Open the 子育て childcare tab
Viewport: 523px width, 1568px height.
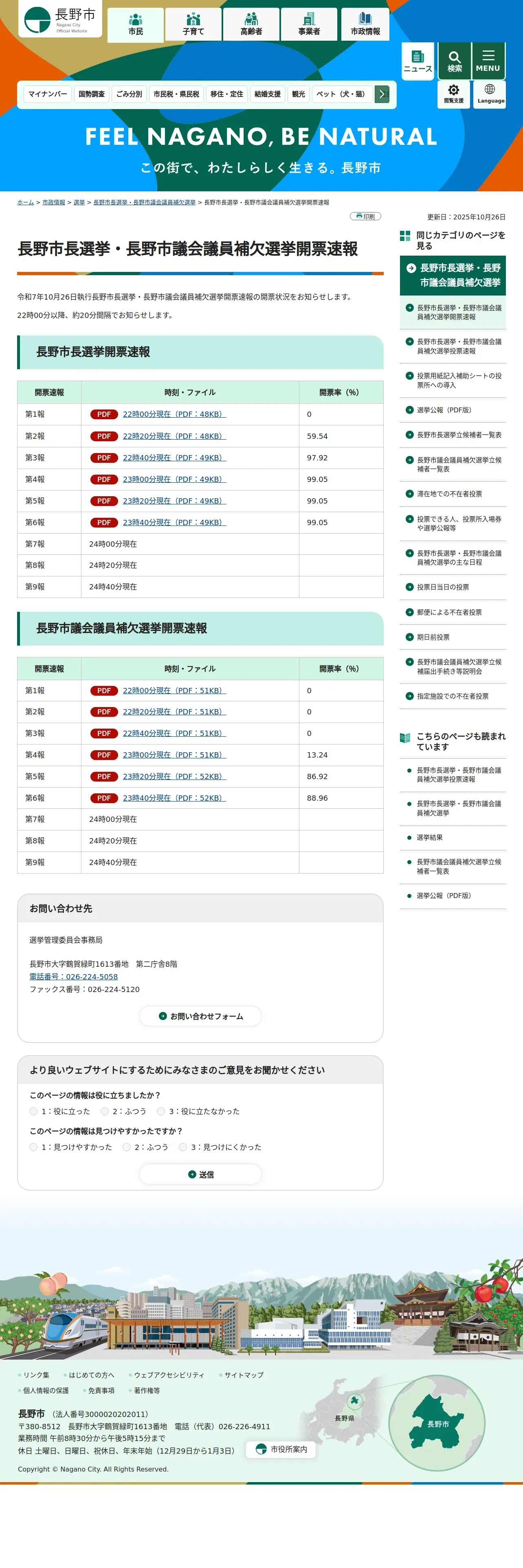pos(193,24)
